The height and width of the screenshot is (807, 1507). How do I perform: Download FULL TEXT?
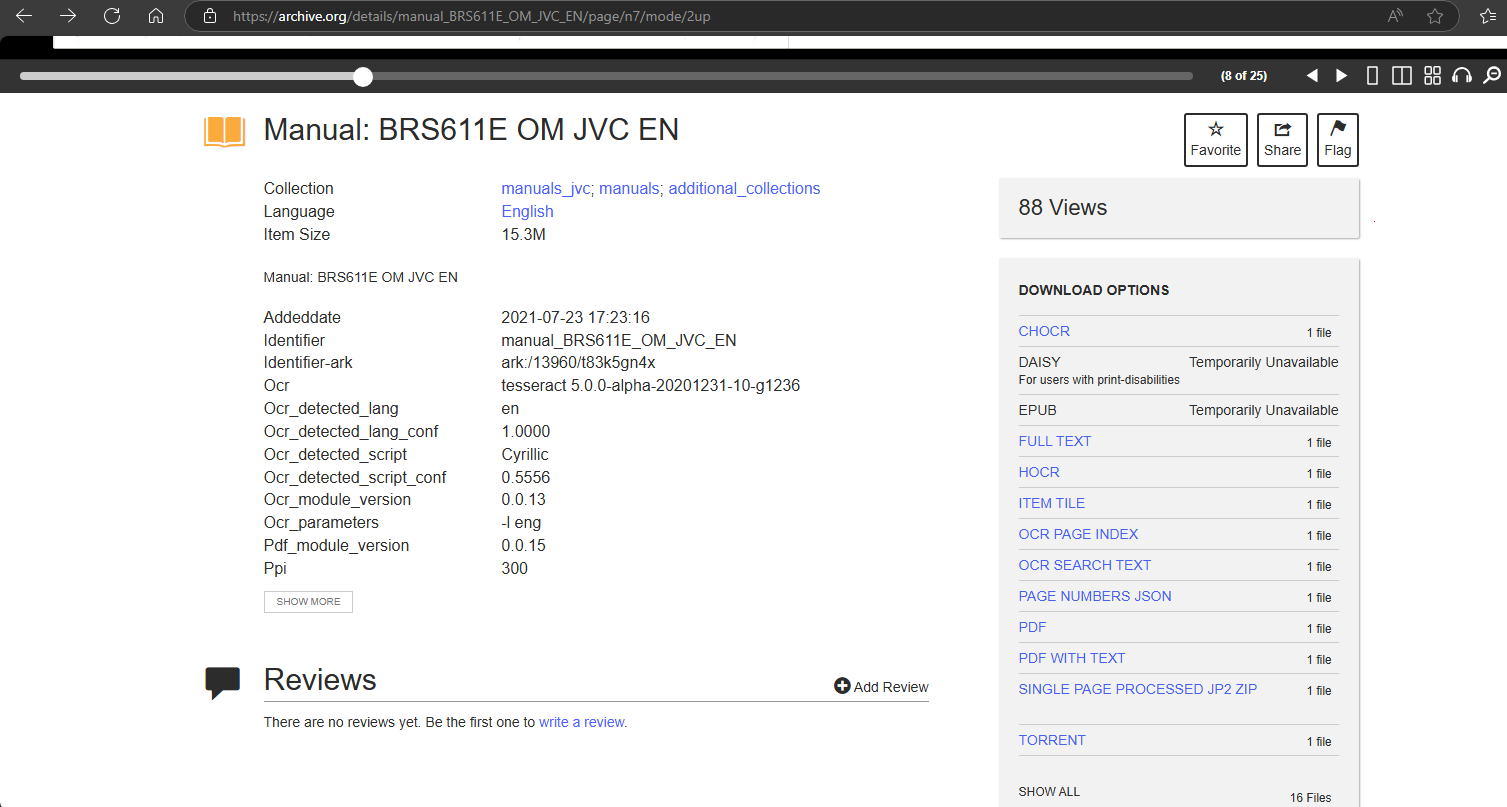(x=1054, y=441)
